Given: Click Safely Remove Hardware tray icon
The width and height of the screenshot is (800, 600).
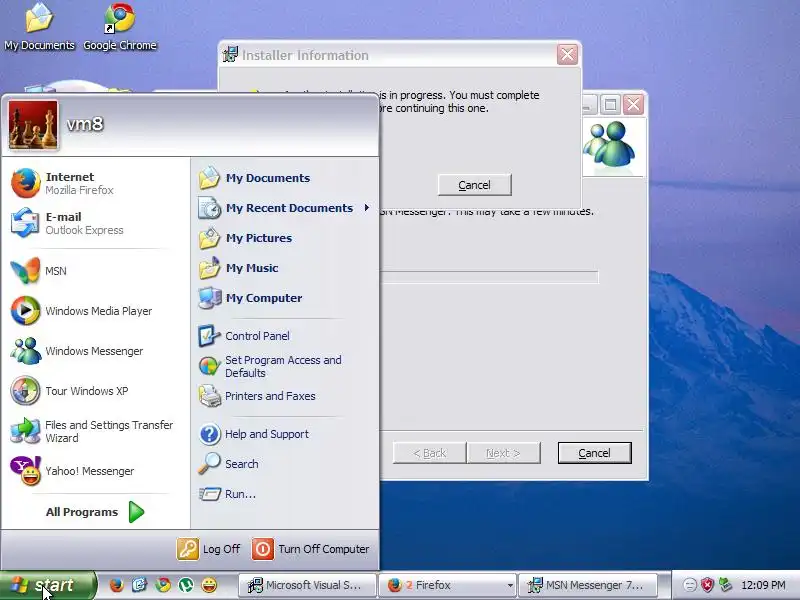Looking at the screenshot, I should (x=724, y=585).
